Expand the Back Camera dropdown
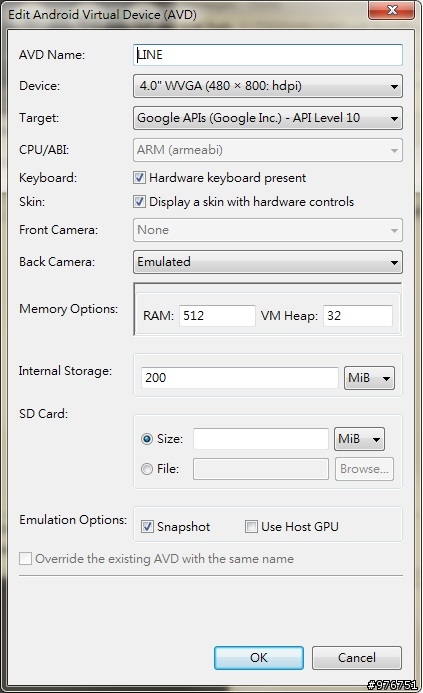423x693 pixels. coord(267,262)
